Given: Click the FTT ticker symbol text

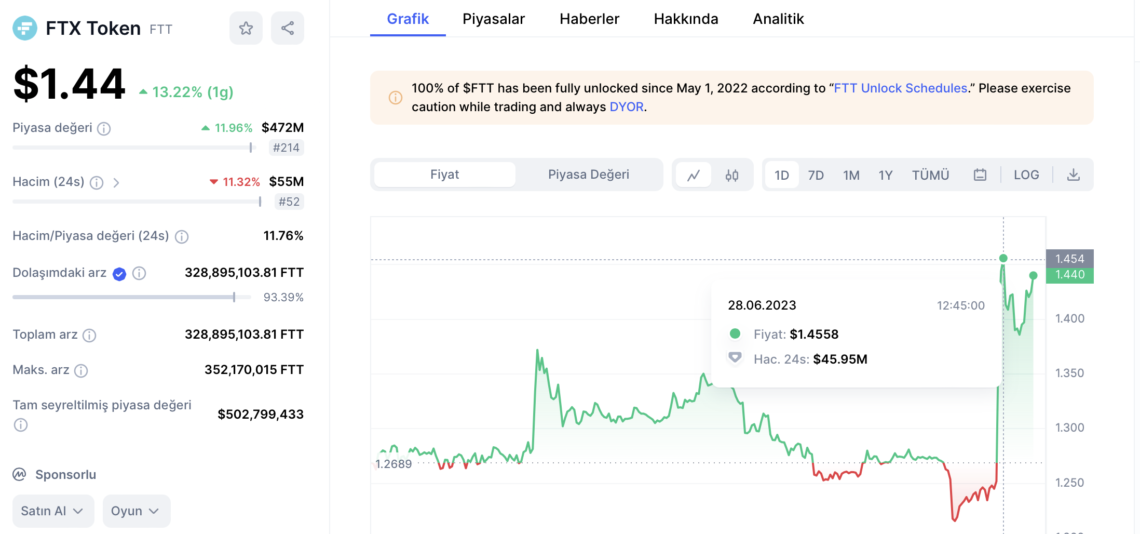Looking at the screenshot, I should (x=161, y=29).
